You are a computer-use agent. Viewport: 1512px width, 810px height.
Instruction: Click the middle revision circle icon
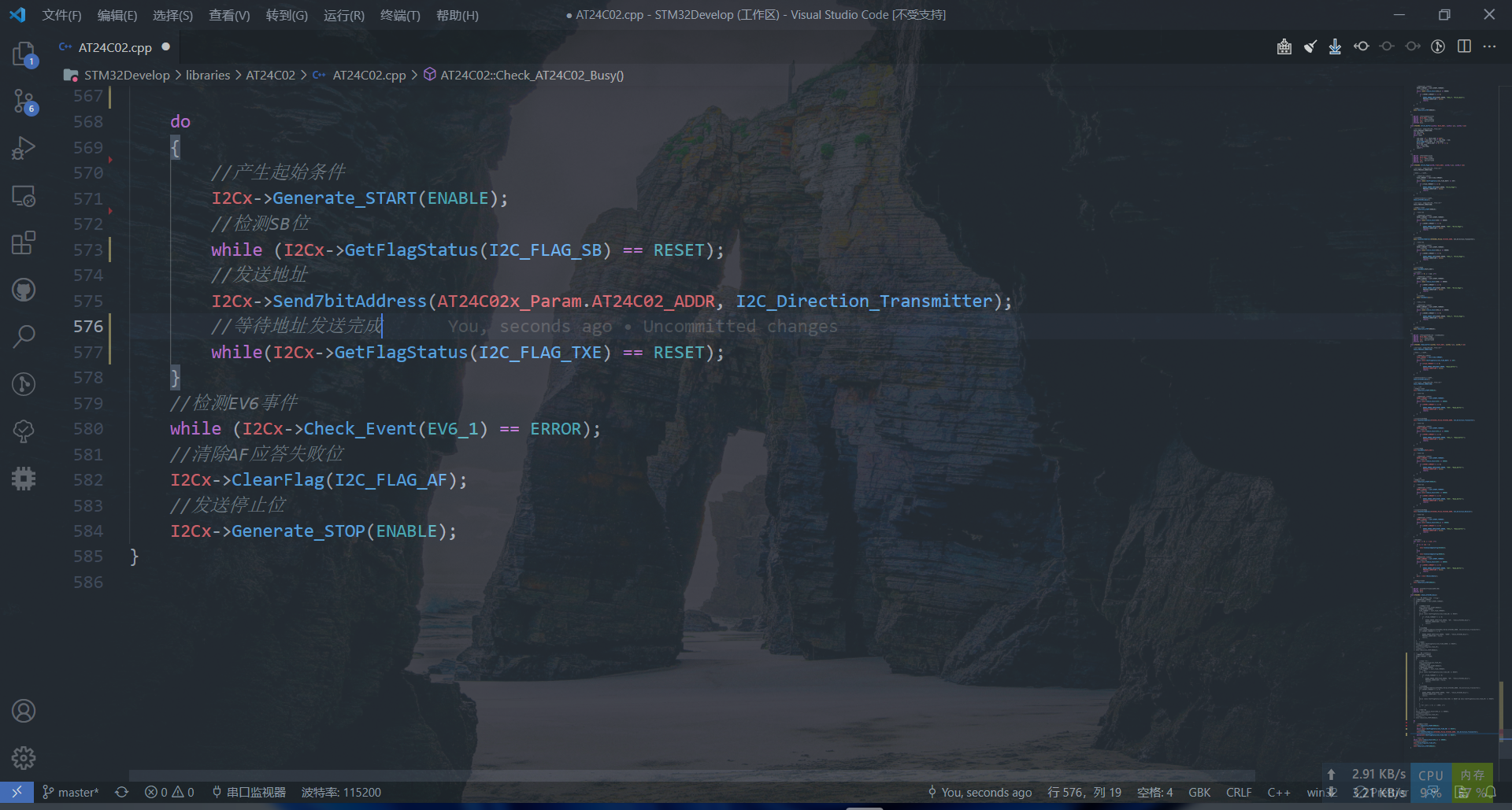click(1387, 46)
